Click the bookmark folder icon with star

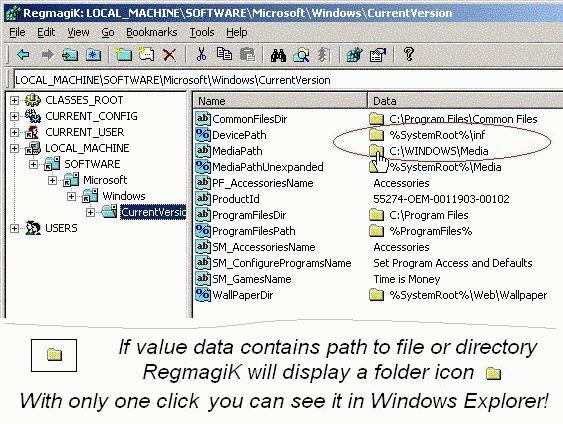click(93, 55)
